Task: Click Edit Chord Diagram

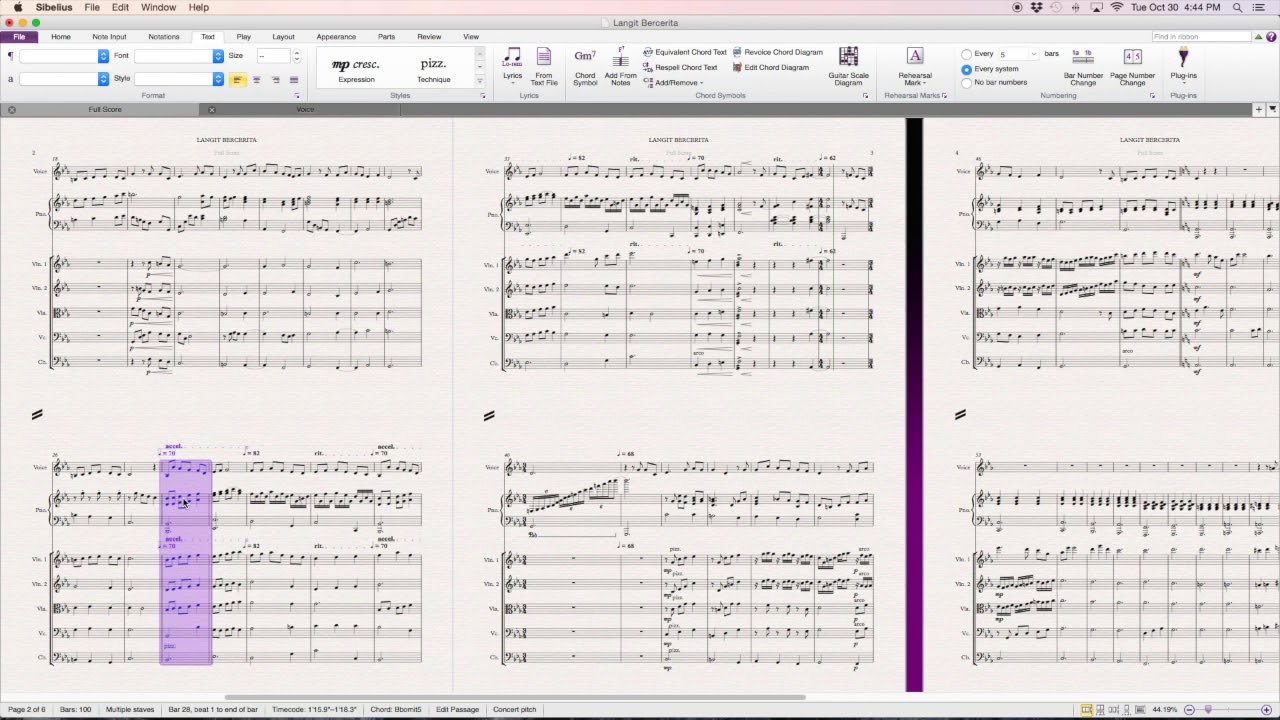Action: pos(770,67)
